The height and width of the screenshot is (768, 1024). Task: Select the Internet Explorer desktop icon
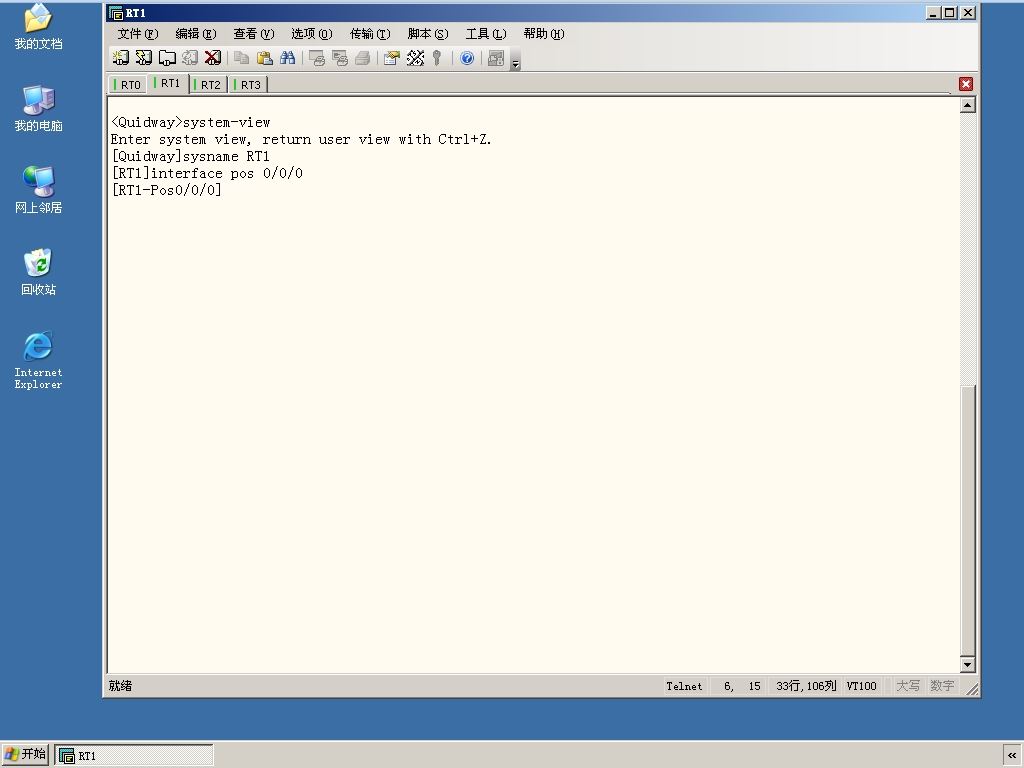pyautogui.click(x=39, y=360)
